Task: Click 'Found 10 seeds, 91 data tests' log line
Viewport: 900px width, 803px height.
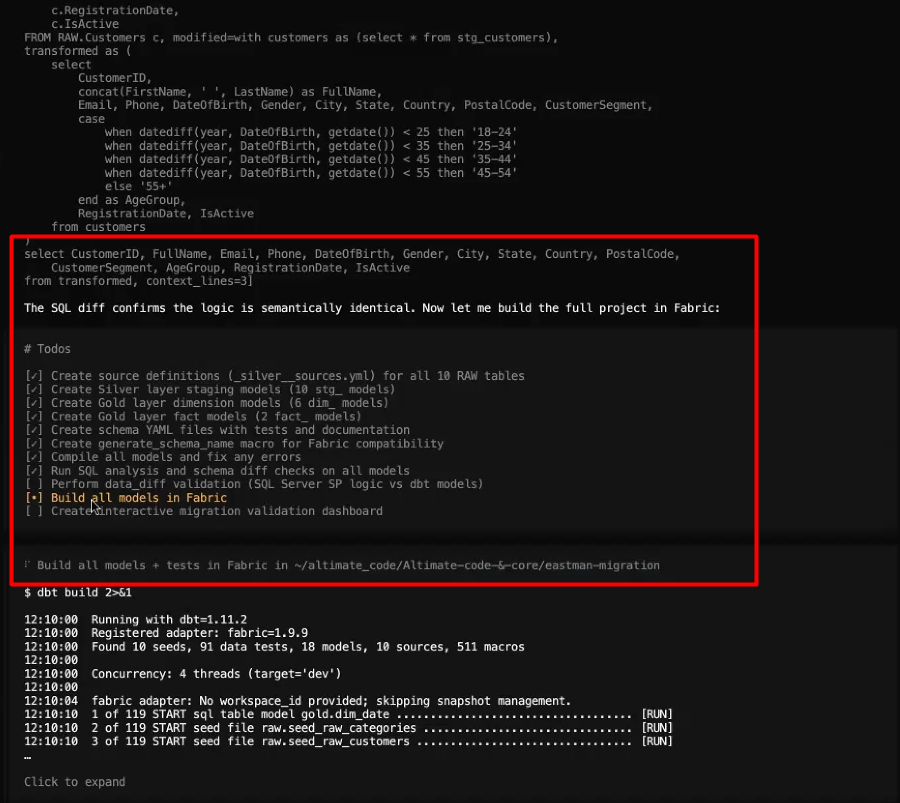Action: [274, 647]
